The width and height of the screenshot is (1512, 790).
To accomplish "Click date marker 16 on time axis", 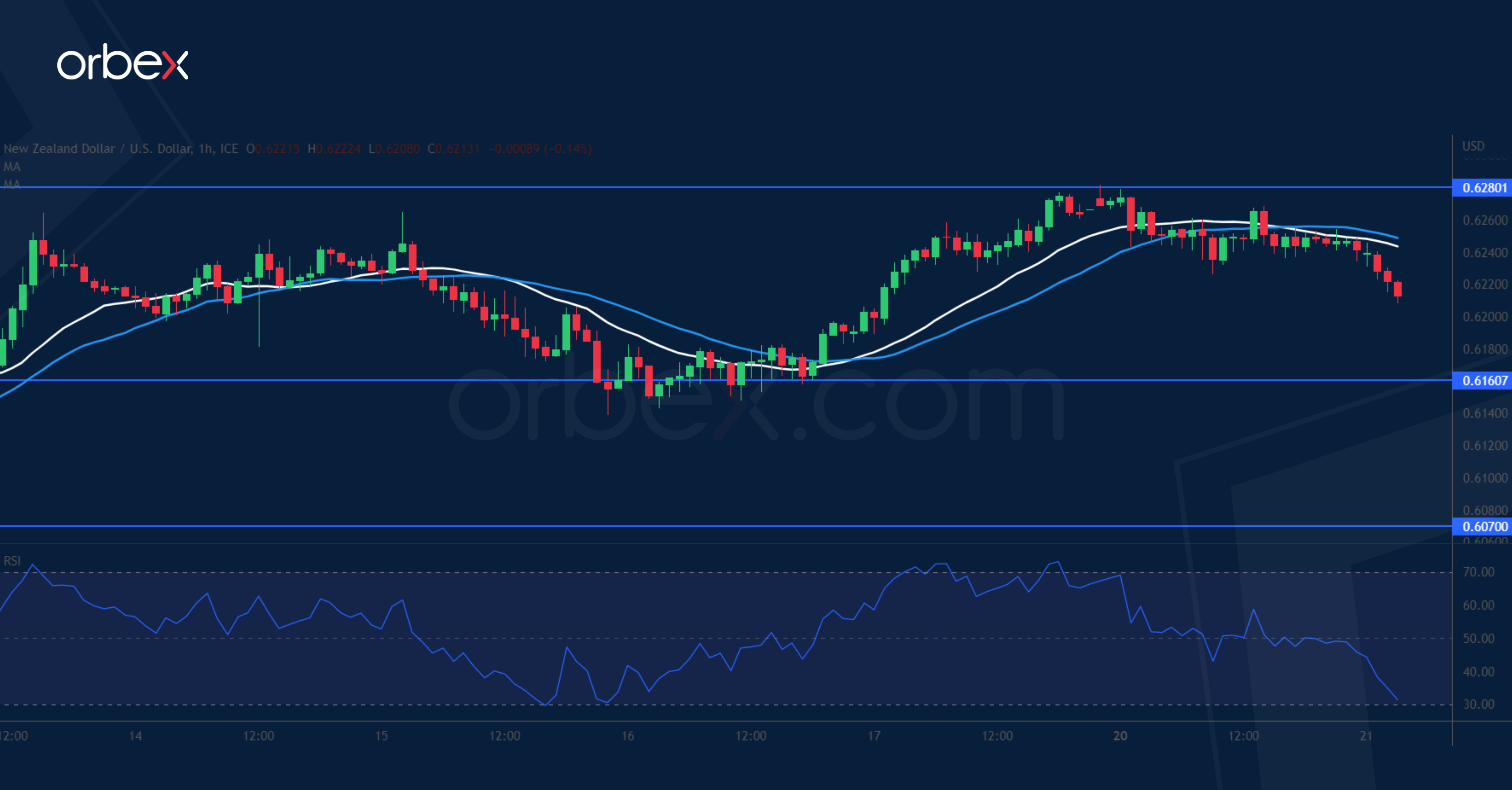I will point(627,736).
